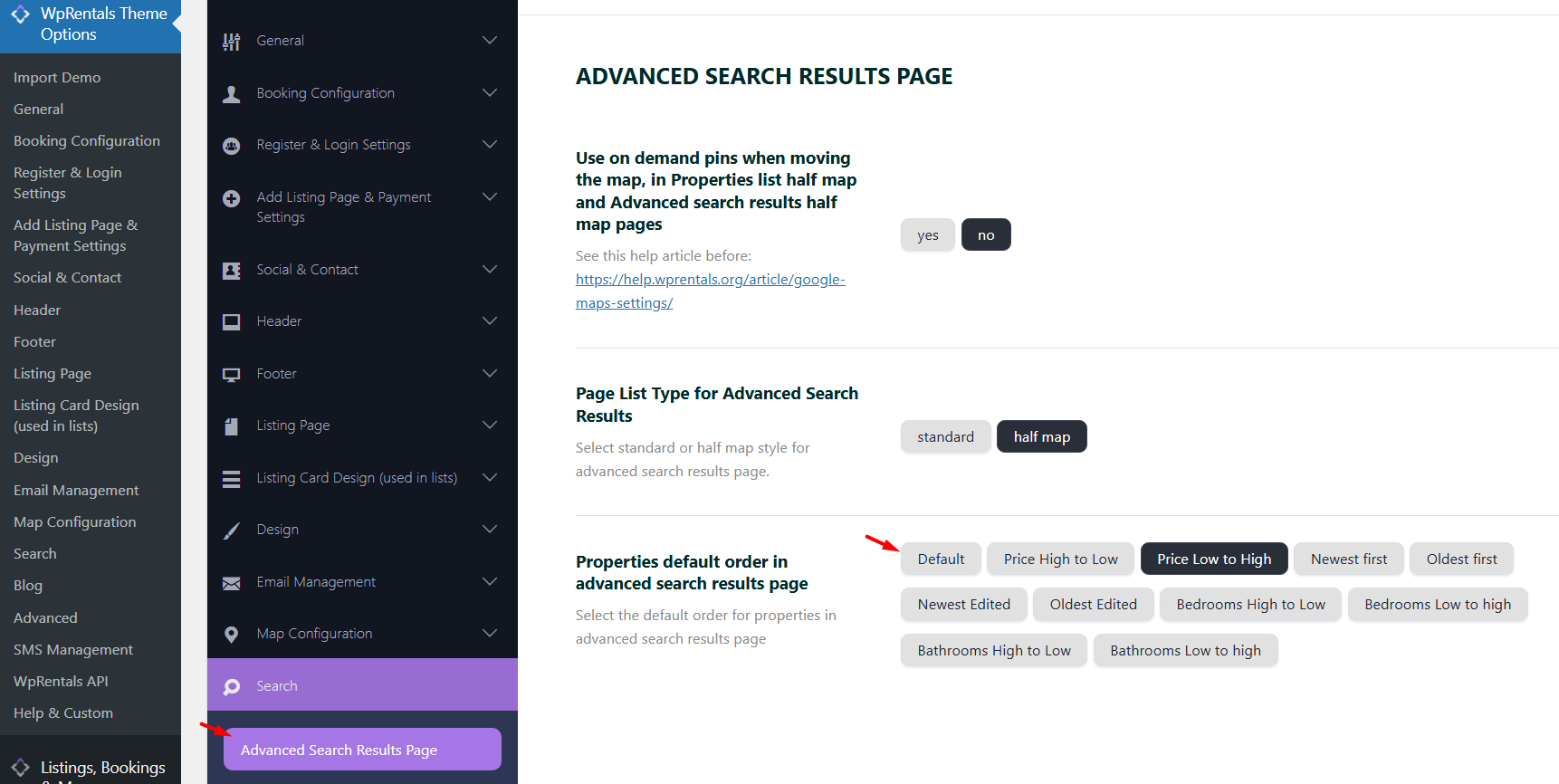The height and width of the screenshot is (784, 1559).
Task: Click the Social & Contact card icon
Action: click(232, 271)
